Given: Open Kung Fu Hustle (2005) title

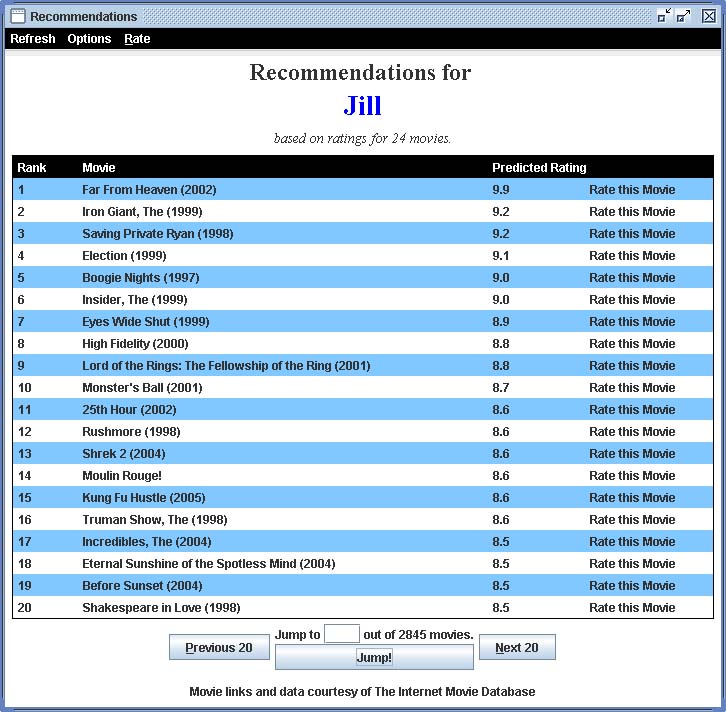Looking at the screenshot, I should tap(144, 498).
